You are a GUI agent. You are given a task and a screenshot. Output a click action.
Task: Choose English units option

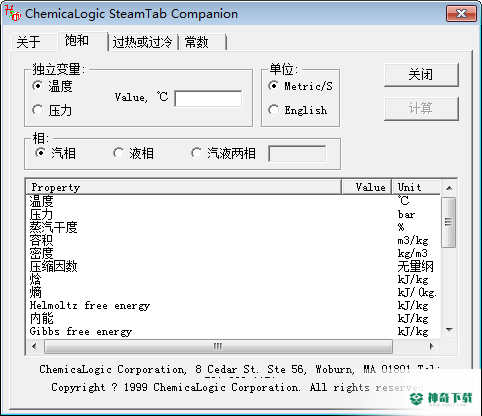(298, 110)
